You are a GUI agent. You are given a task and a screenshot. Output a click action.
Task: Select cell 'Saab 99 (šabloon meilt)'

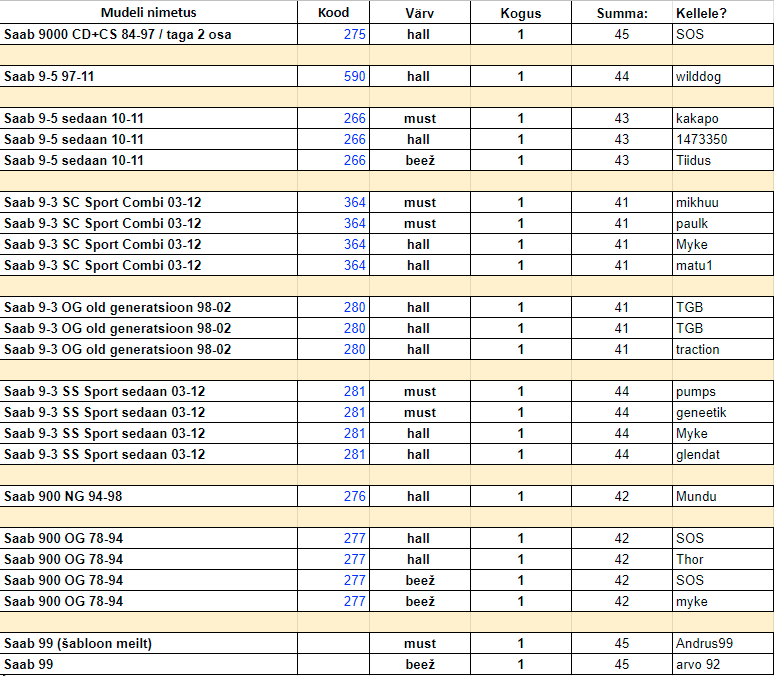149,643
